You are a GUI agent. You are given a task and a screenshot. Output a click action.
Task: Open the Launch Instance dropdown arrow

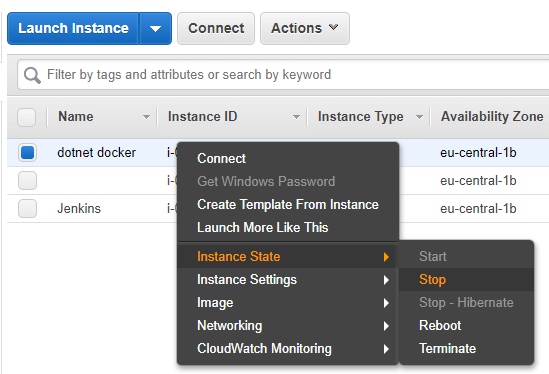155,28
